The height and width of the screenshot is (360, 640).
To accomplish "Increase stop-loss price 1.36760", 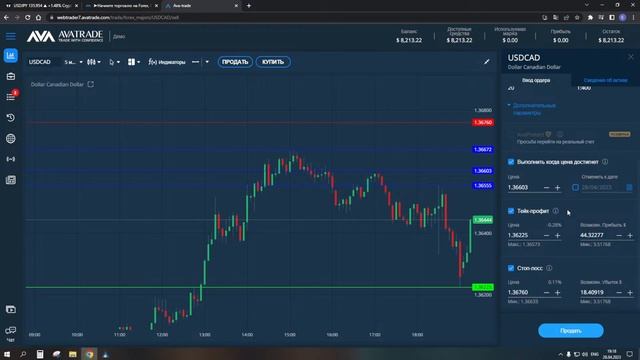I will coord(558,292).
